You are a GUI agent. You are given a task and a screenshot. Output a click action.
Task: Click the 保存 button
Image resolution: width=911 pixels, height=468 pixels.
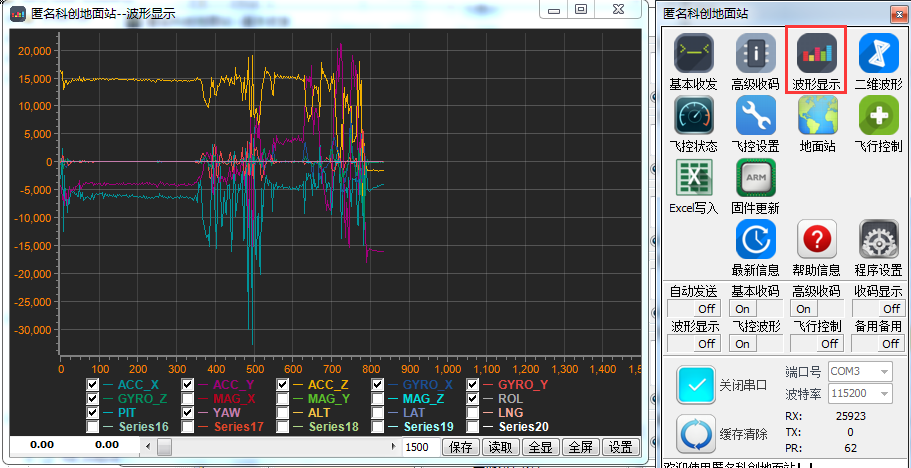pyautogui.click(x=461, y=447)
